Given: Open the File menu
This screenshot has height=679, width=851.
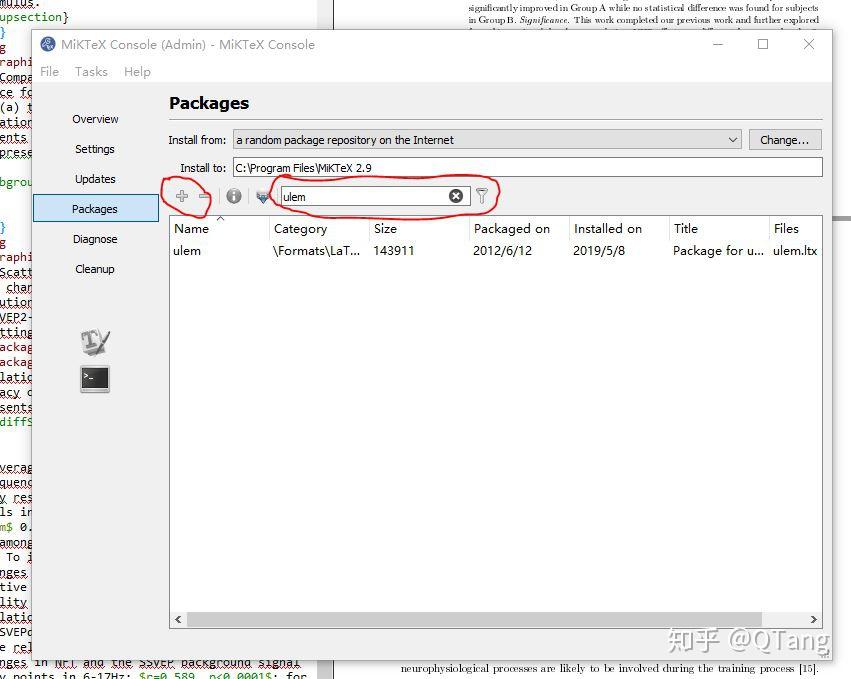Looking at the screenshot, I should pos(49,72).
